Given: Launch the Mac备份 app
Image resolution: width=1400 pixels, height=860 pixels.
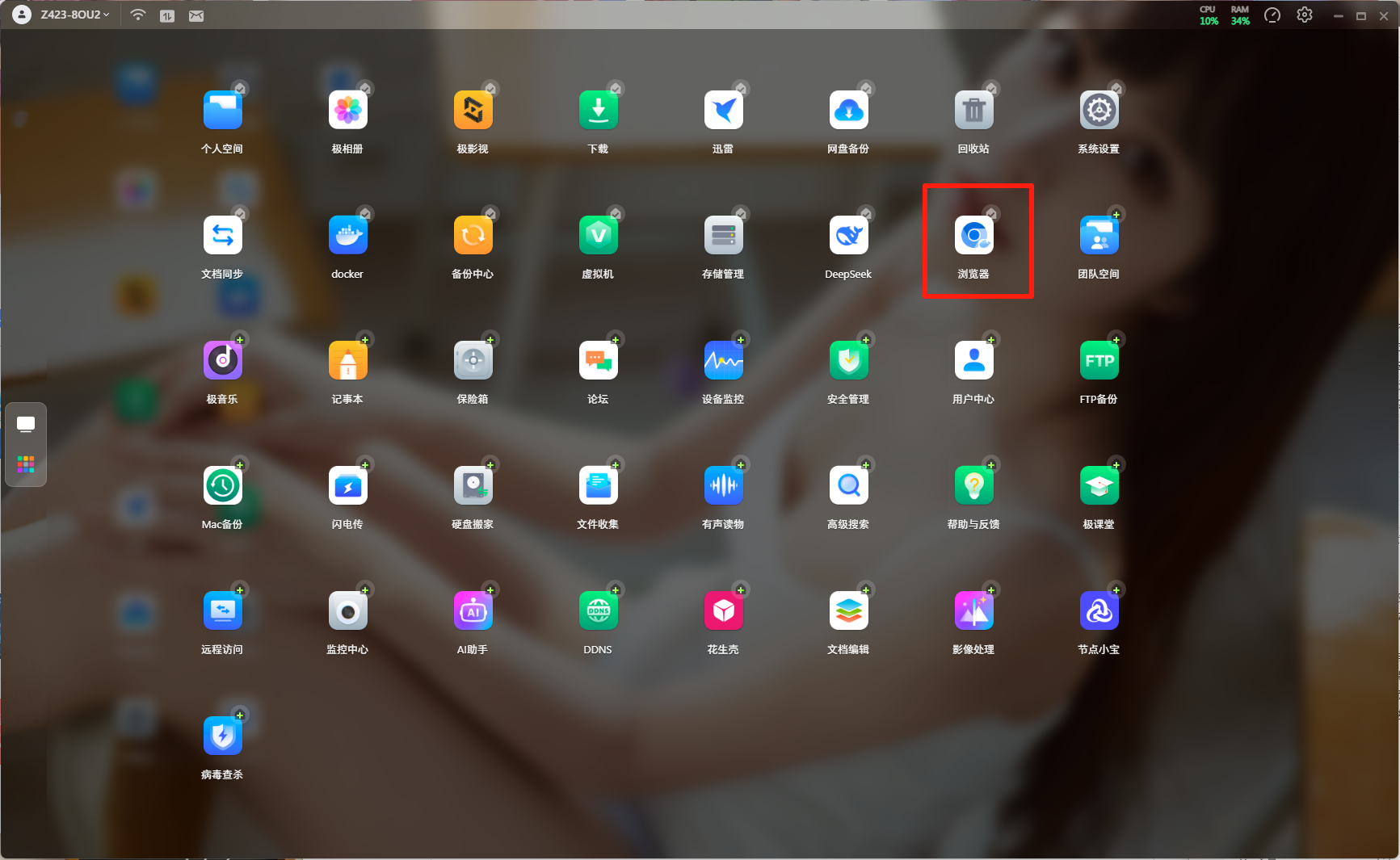Looking at the screenshot, I should 223,485.
